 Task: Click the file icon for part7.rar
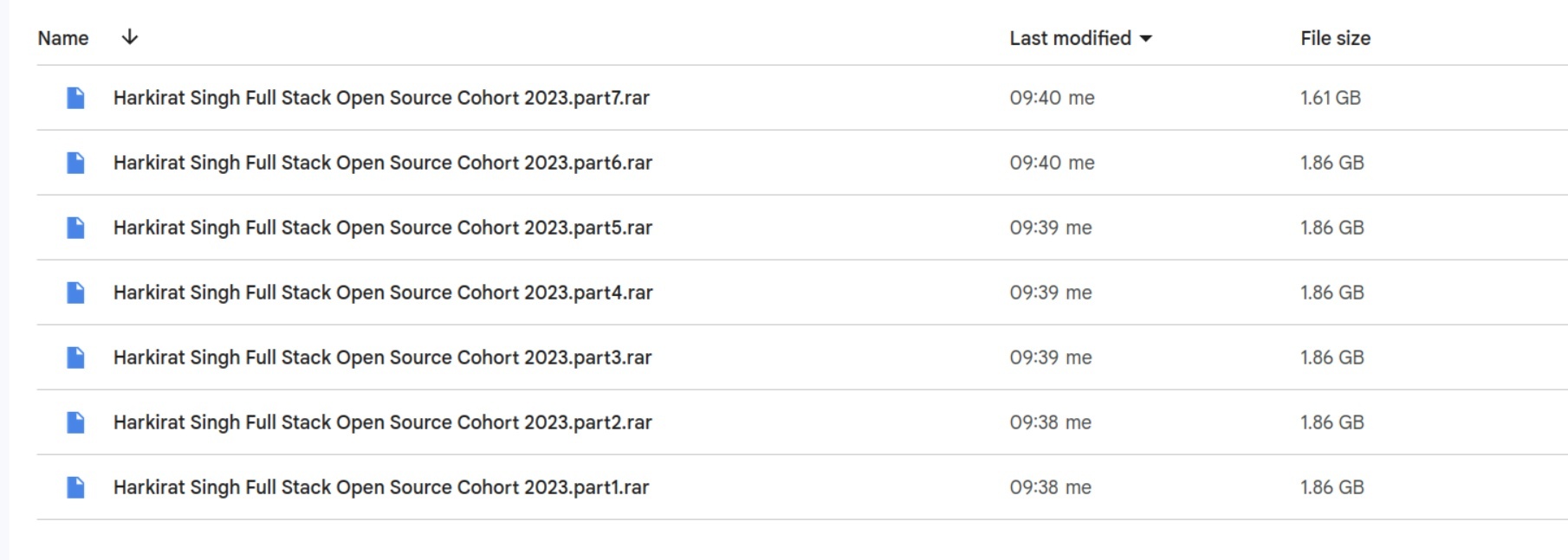pos(75,98)
